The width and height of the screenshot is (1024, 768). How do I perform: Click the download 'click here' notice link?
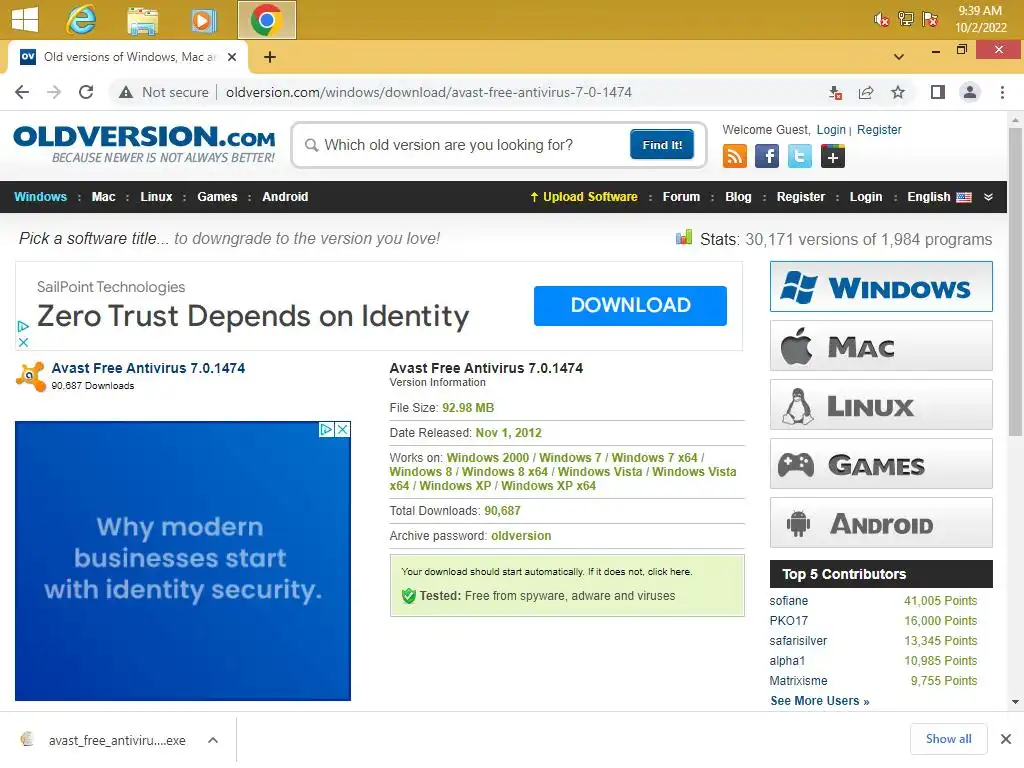(x=669, y=571)
